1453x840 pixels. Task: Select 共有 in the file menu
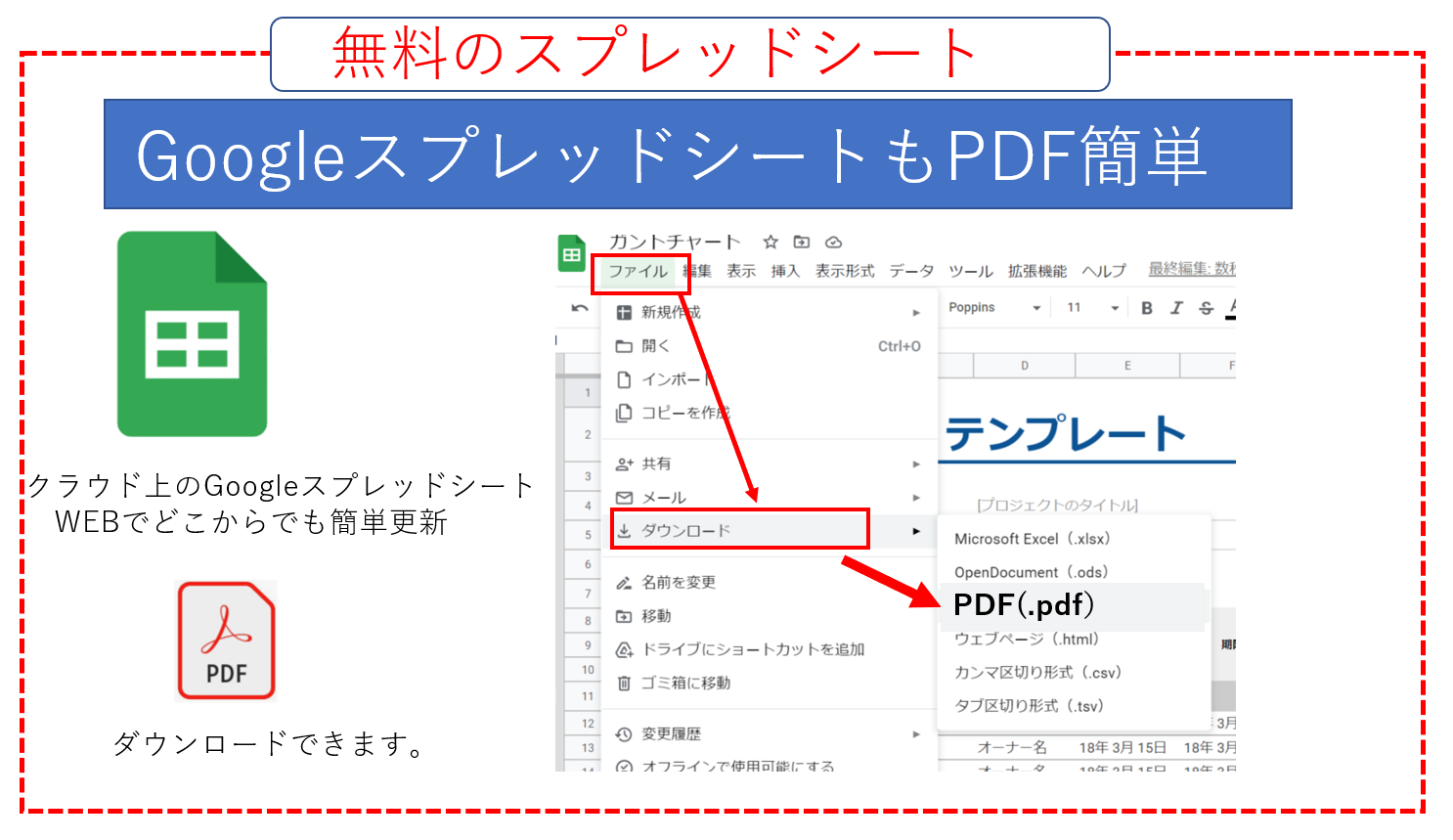pyautogui.click(x=770, y=464)
